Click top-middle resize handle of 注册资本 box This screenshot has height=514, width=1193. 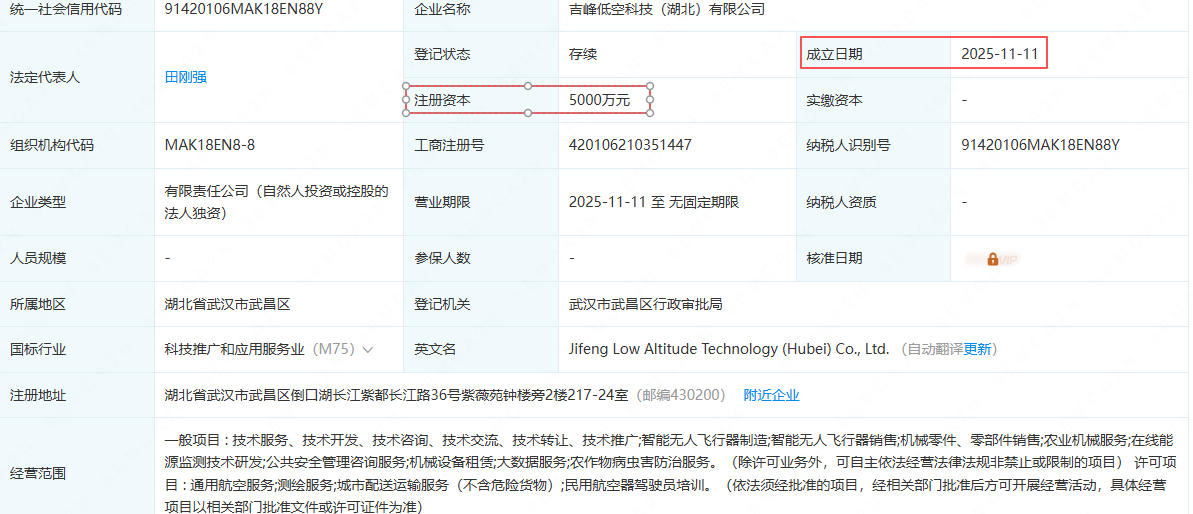click(x=528, y=86)
